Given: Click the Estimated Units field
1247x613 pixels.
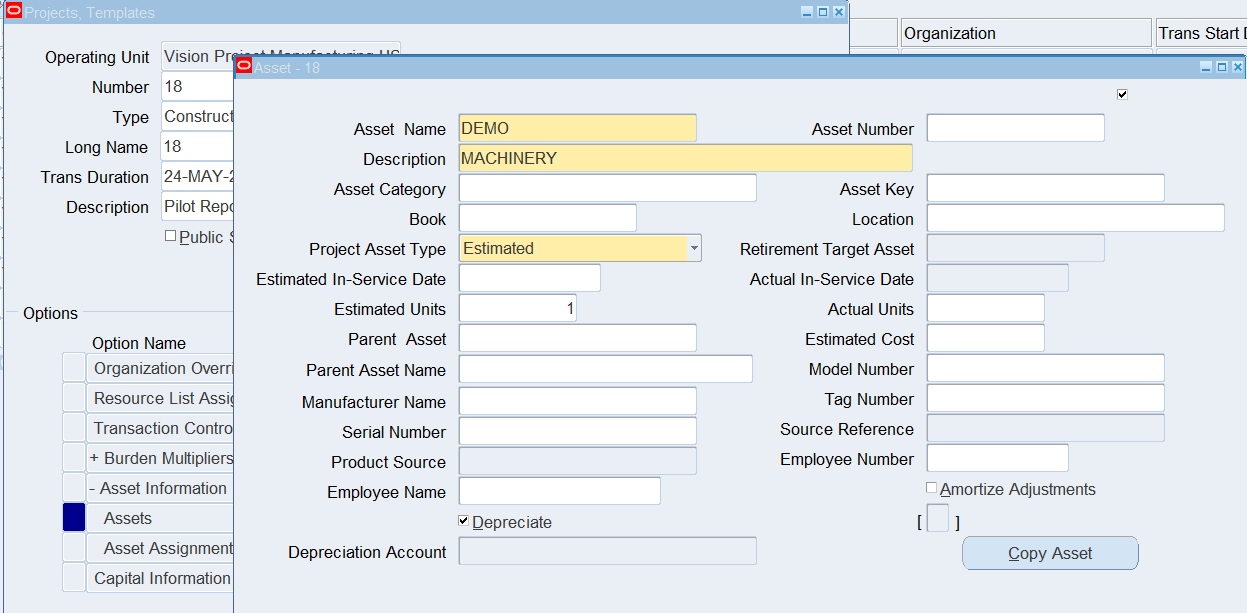Looking at the screenshot, I should tap(518, 308).
